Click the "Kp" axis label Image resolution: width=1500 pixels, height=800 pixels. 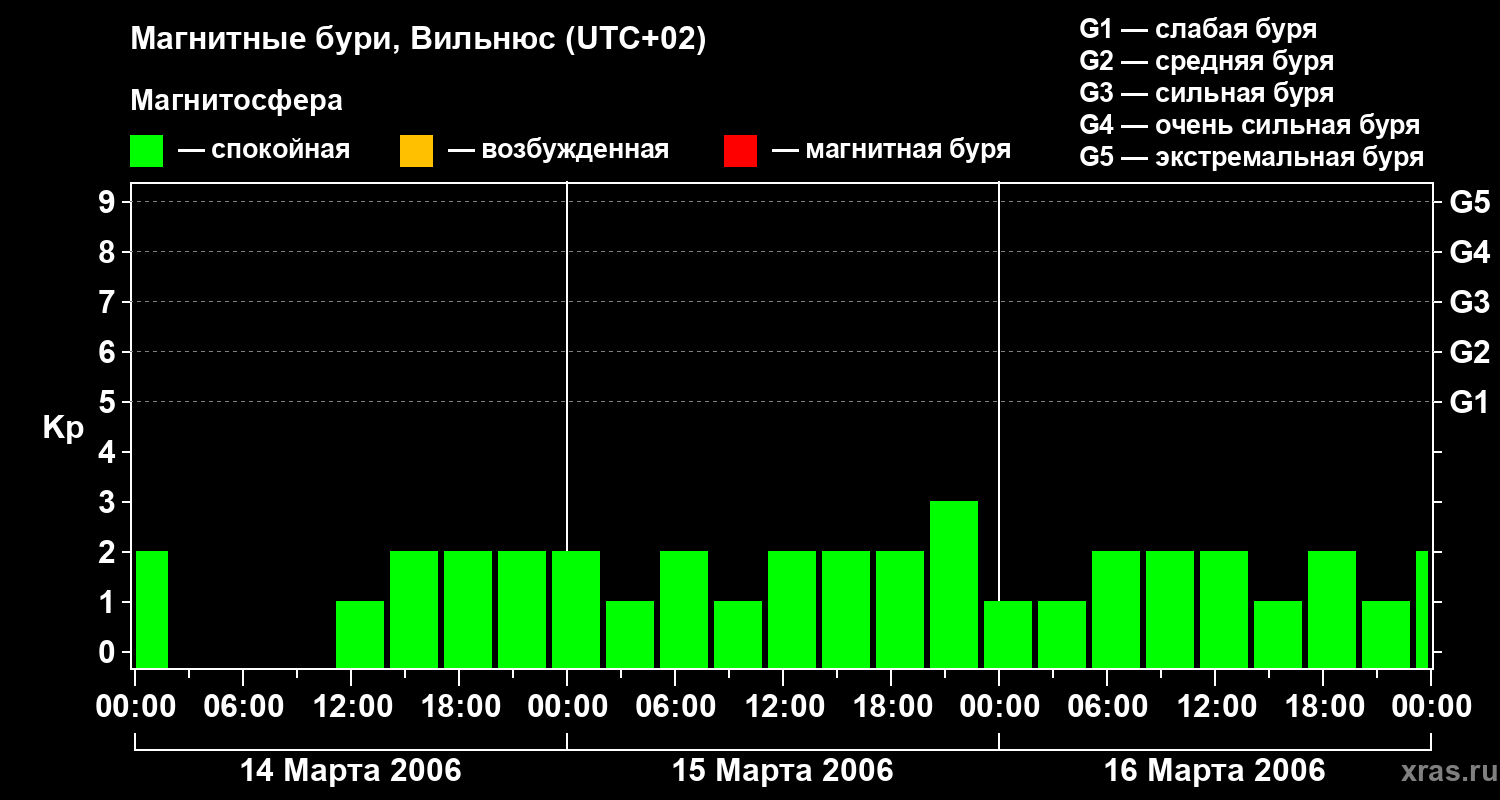coord(64,428)
